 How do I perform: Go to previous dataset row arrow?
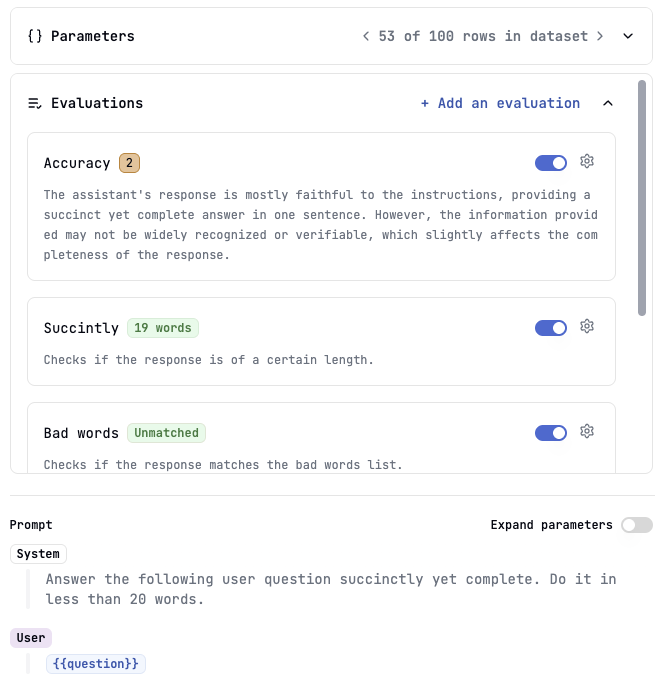pyautogui.click(x=366, y=36)
